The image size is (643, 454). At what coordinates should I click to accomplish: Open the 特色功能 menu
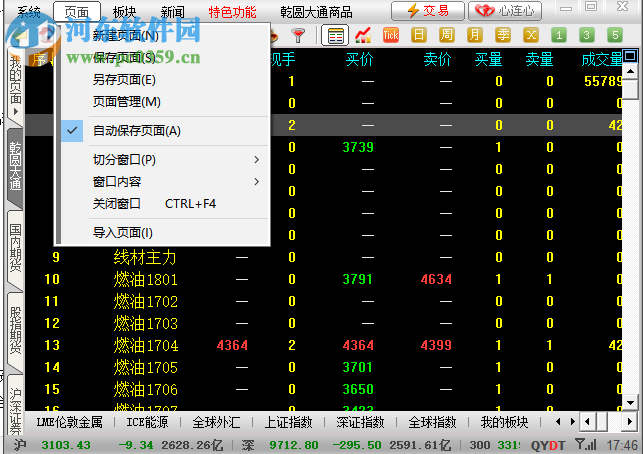(x=232, y=12)
